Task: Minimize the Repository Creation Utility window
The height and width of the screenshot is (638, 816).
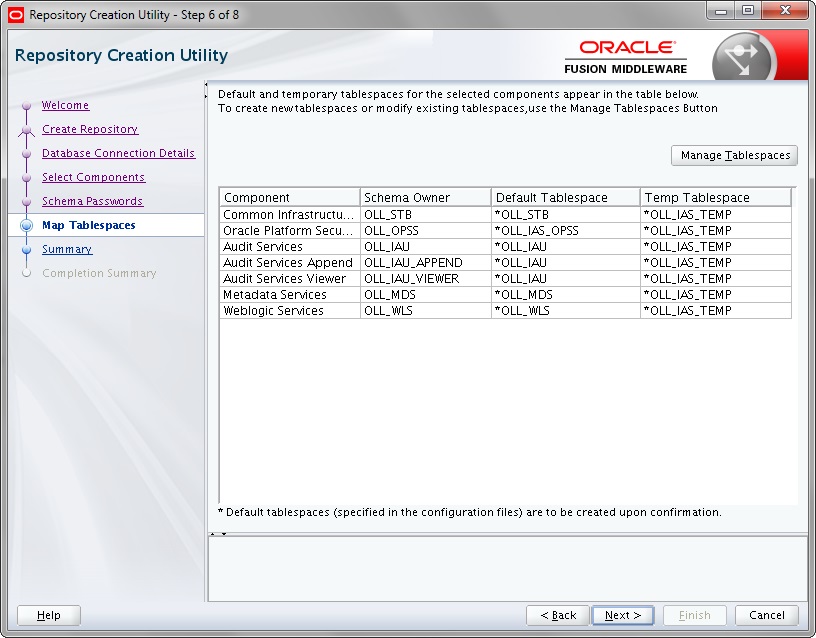Action: point(721,11)
